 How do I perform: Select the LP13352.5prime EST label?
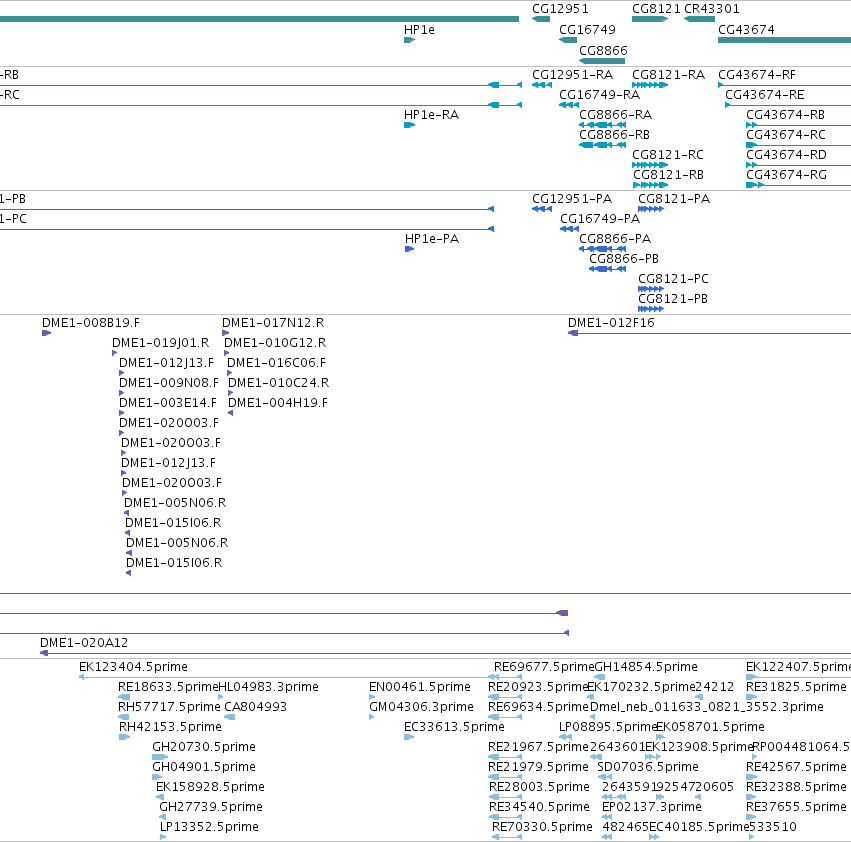pyautogui.click(x=209, y=827)
